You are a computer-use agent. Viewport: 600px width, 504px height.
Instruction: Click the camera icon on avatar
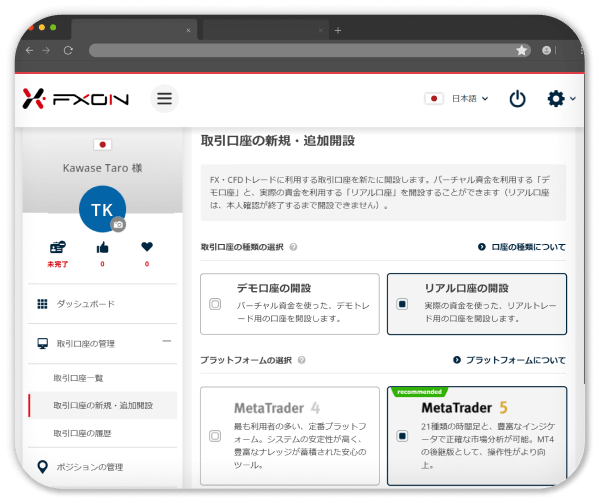coord(118,225)
